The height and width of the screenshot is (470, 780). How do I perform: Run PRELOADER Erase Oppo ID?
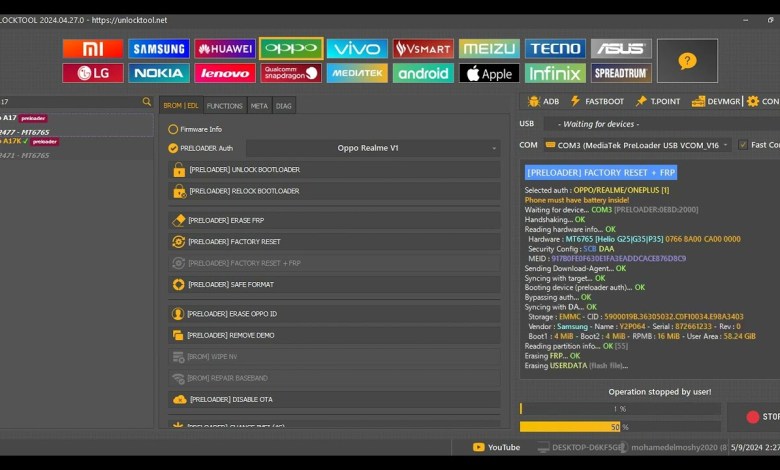pos(334,314)
